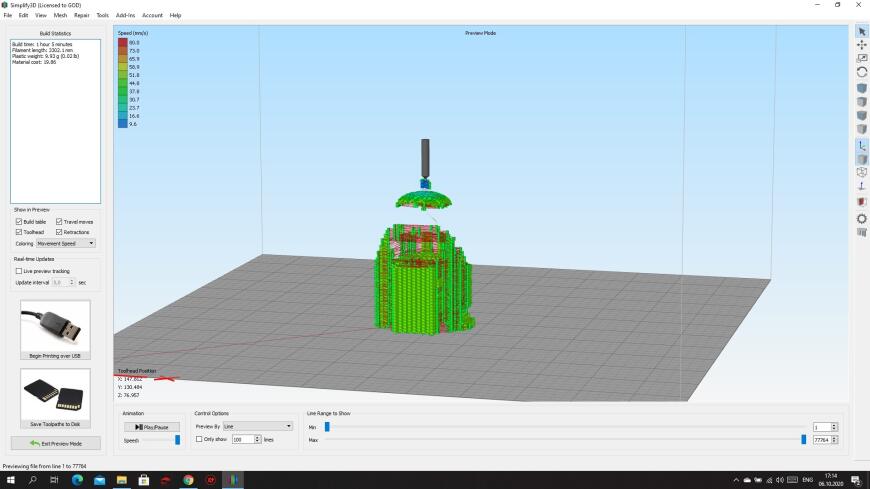Viewport: 870px width, 489px height.
Task: Toggle the normals arrow display icon
Action: (x=862, y=186)
